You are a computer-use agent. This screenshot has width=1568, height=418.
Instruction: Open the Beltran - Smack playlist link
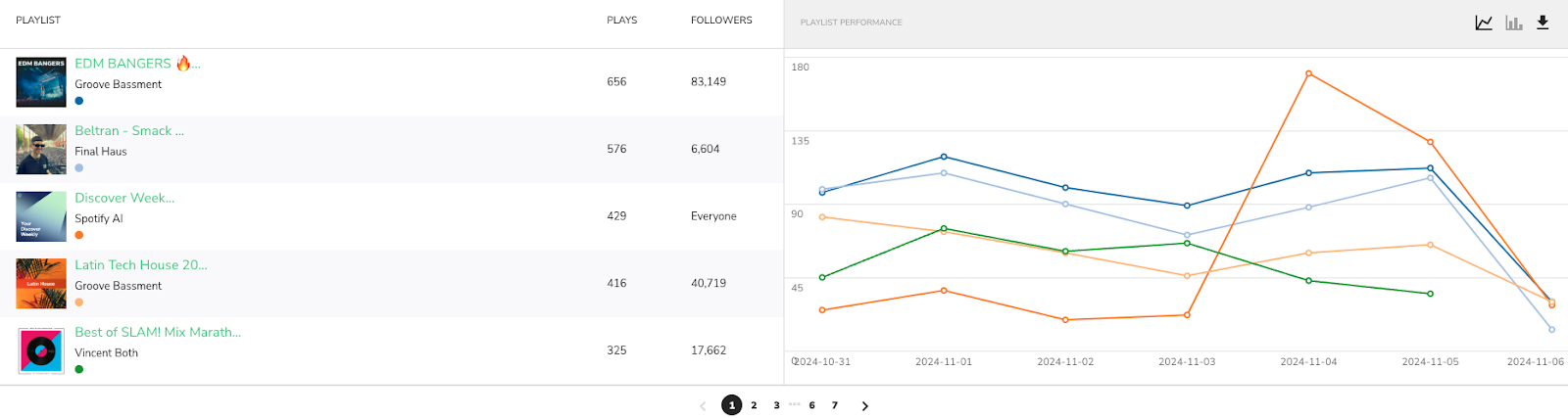coord(129,131)
